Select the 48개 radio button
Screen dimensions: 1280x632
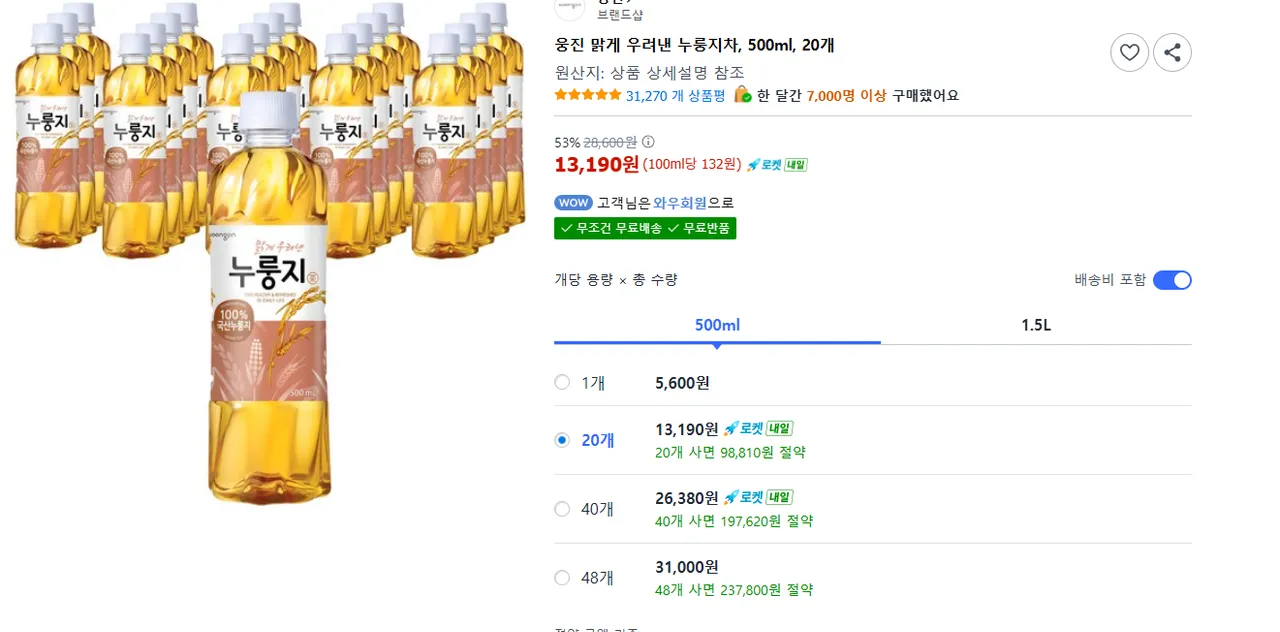562,577
